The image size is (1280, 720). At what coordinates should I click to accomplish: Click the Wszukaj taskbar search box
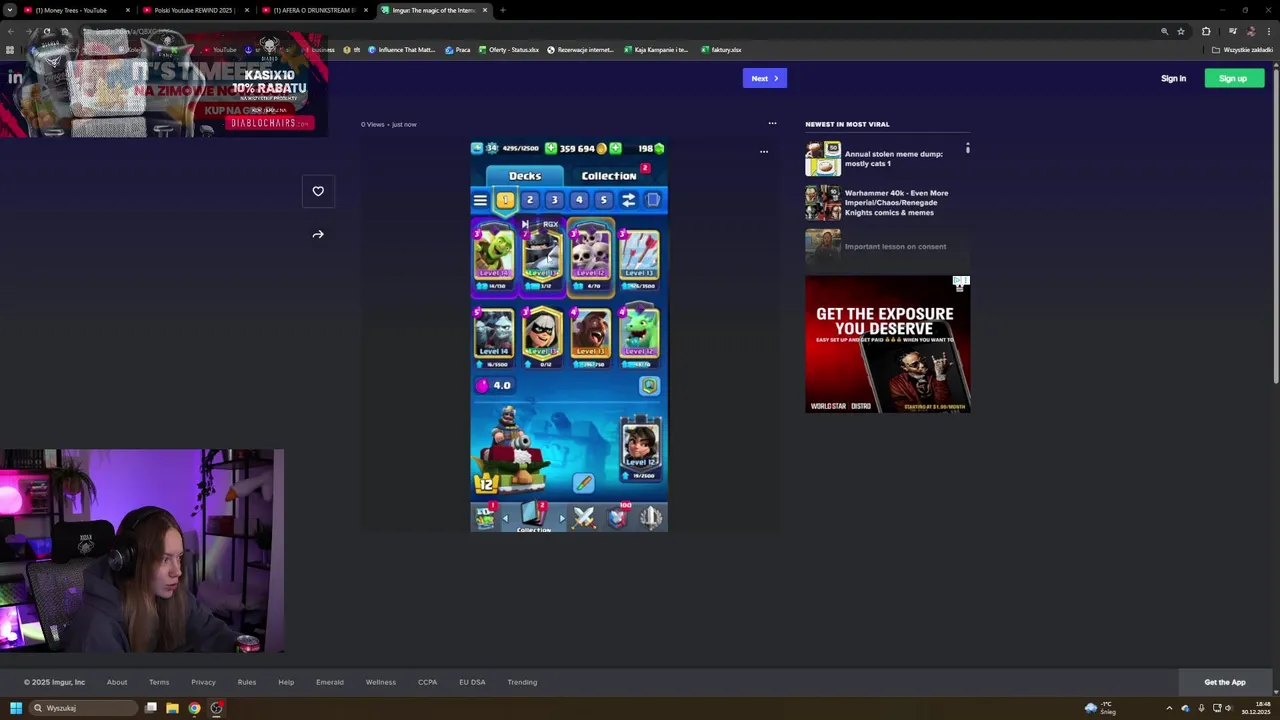84,708
